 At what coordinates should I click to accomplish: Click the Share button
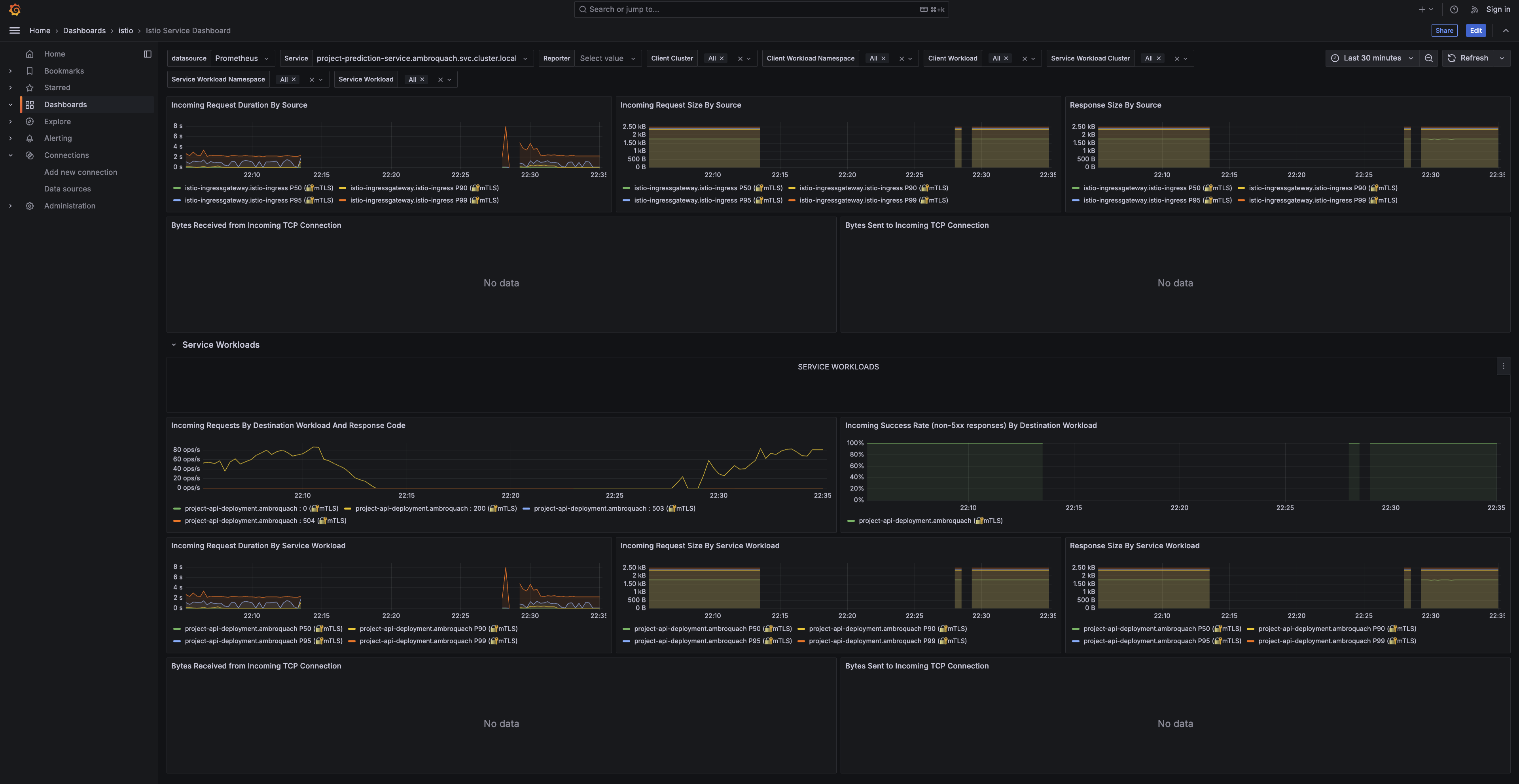(x=1444, y=30)
